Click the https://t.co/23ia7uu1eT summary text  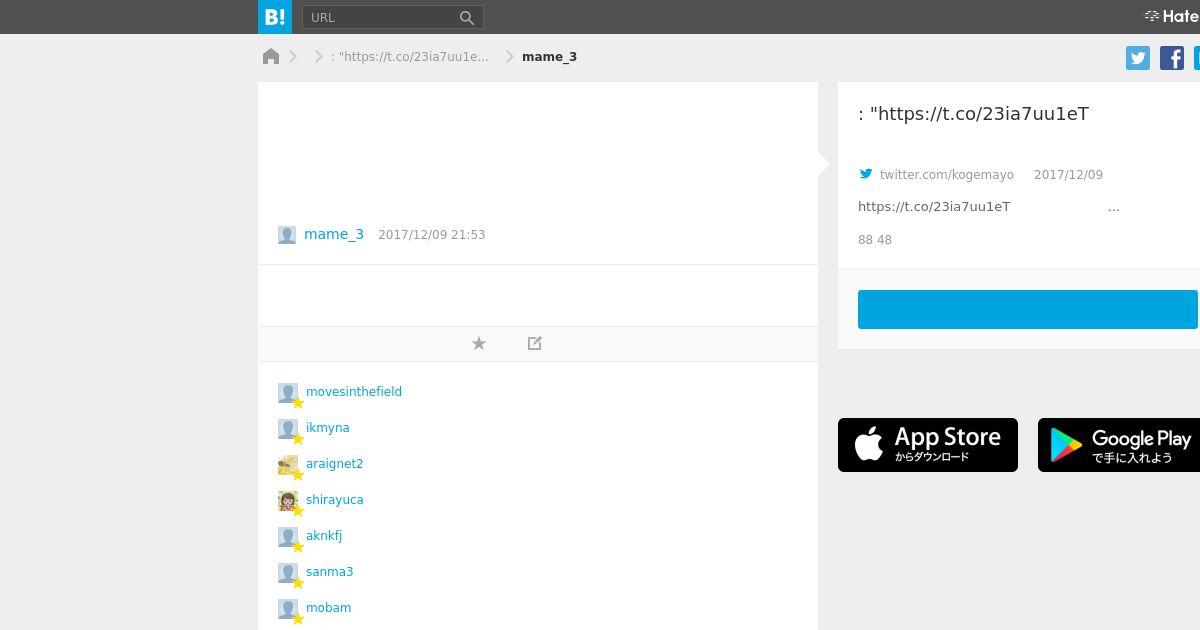[x=934, y=207]
